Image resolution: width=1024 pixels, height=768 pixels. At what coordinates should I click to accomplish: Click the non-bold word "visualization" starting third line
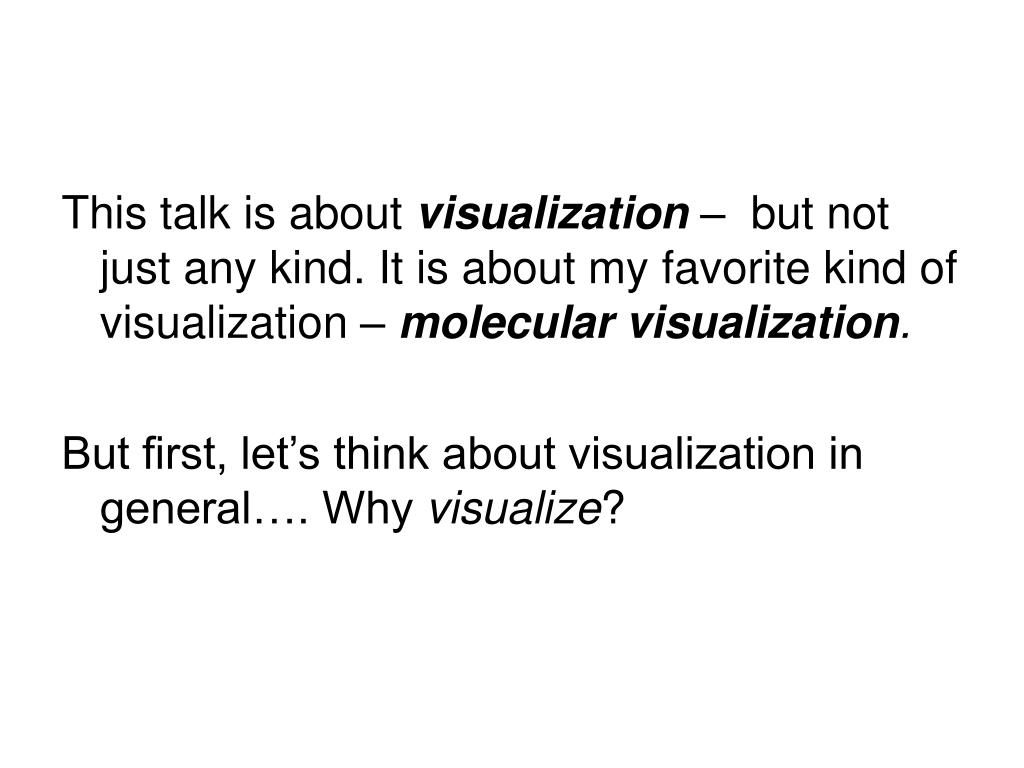(223, 323)
